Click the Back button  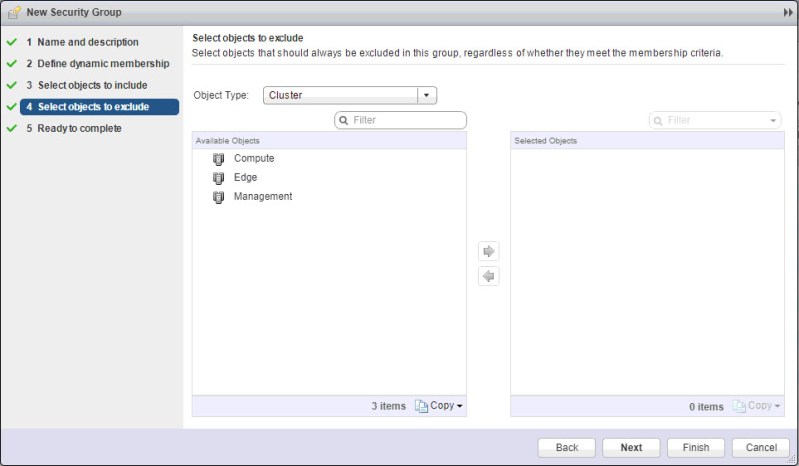(567, 447)
